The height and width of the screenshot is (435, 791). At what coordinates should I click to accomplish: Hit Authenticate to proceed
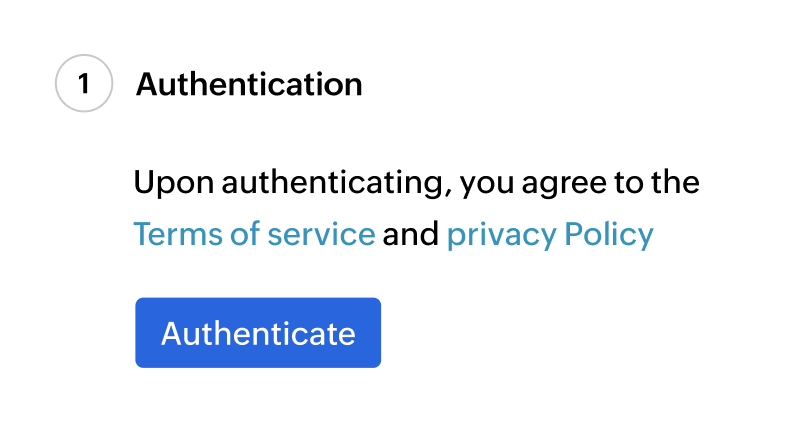pos(258,333)
